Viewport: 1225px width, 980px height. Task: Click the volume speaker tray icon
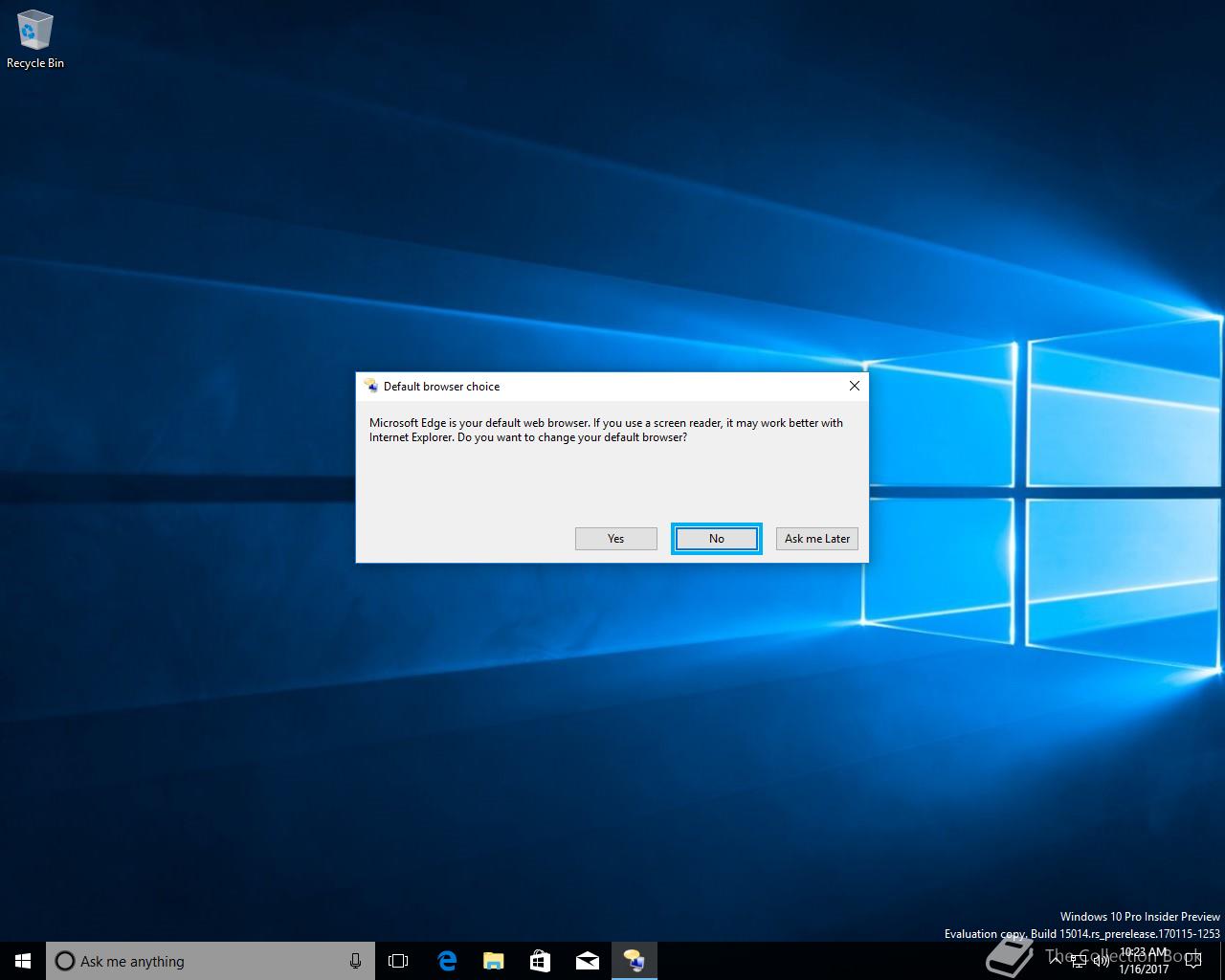[1101, 961]
